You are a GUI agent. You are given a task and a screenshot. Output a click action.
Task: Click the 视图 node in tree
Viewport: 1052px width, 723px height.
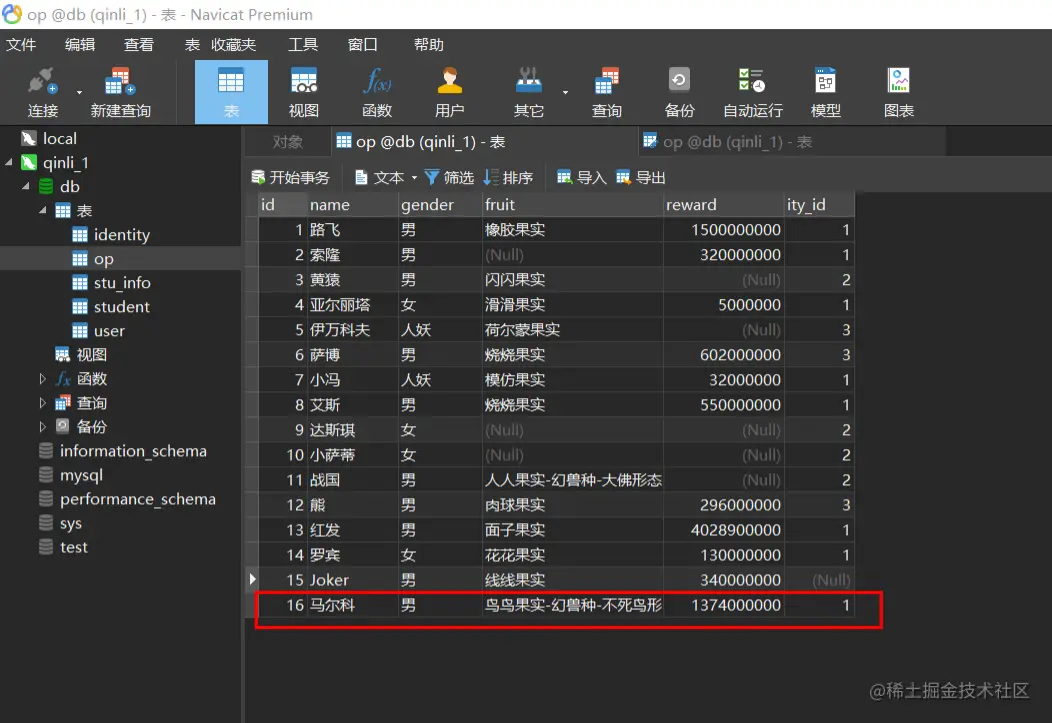(x=91, y=355)
